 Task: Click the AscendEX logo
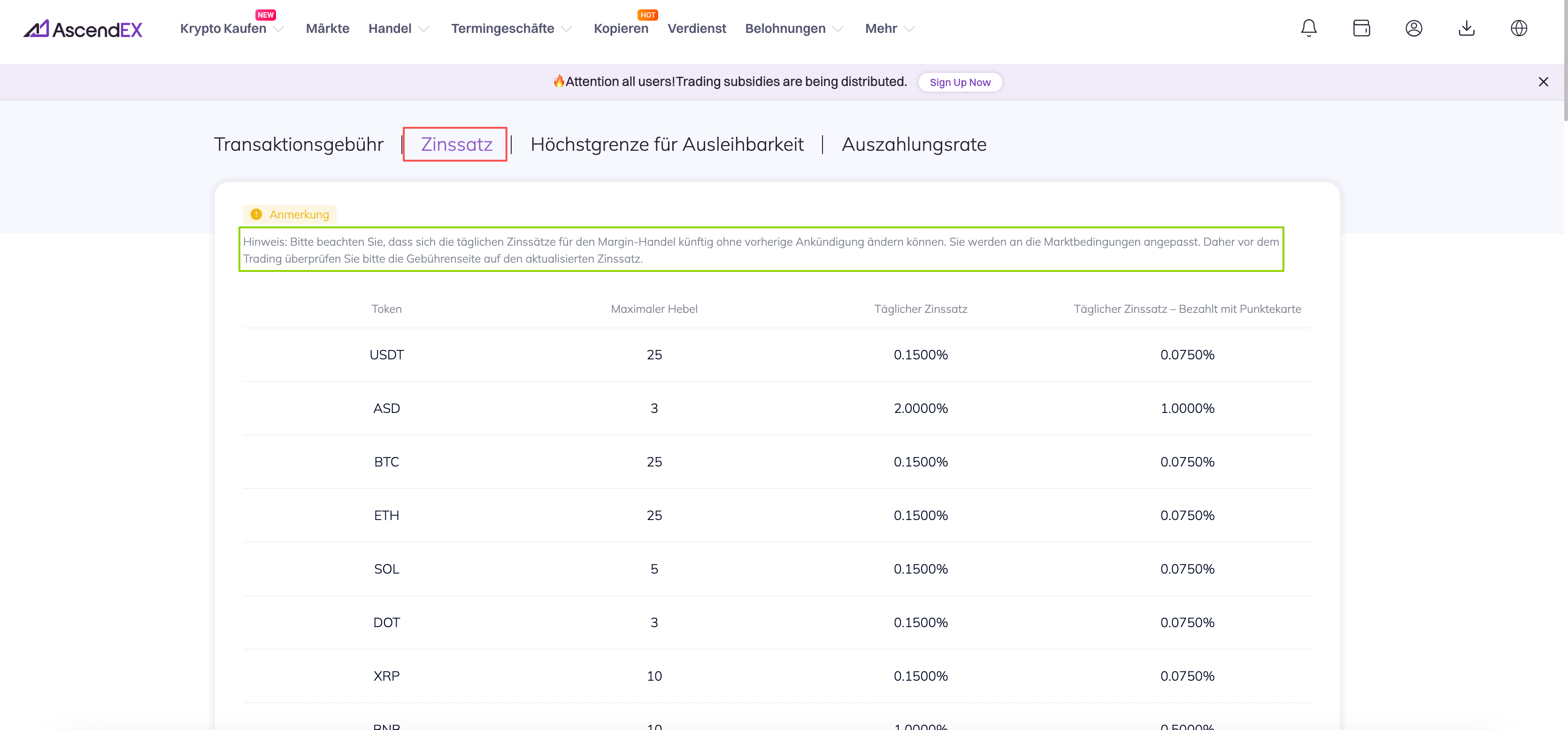[x=83, y=29]
